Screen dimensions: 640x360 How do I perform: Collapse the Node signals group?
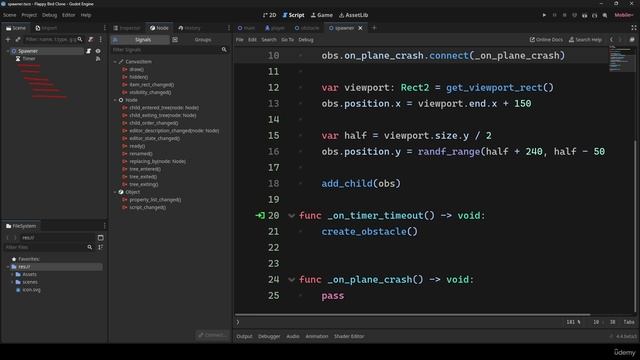pos(115,100)
